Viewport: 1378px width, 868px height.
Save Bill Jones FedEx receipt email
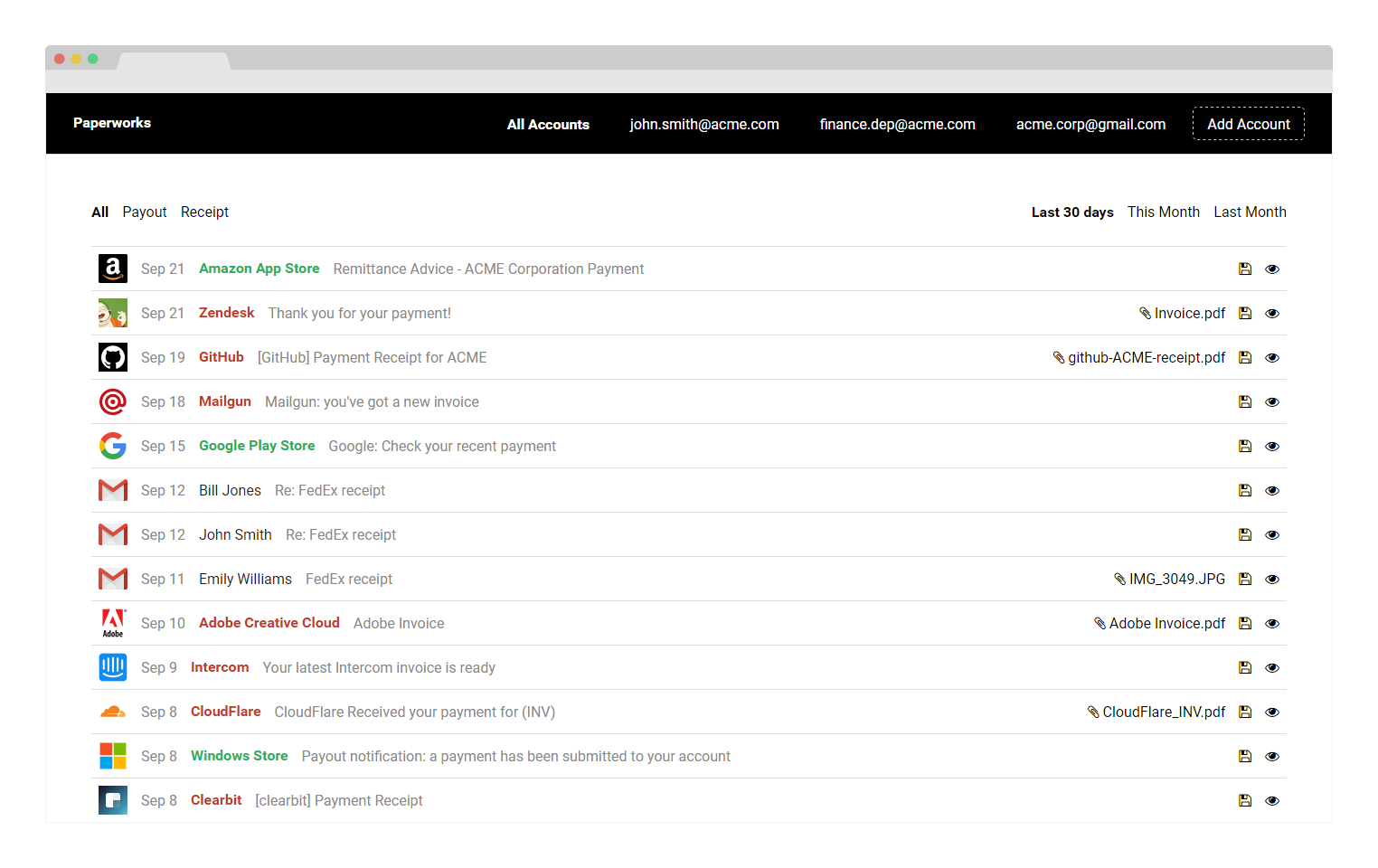pos(1245,490)
